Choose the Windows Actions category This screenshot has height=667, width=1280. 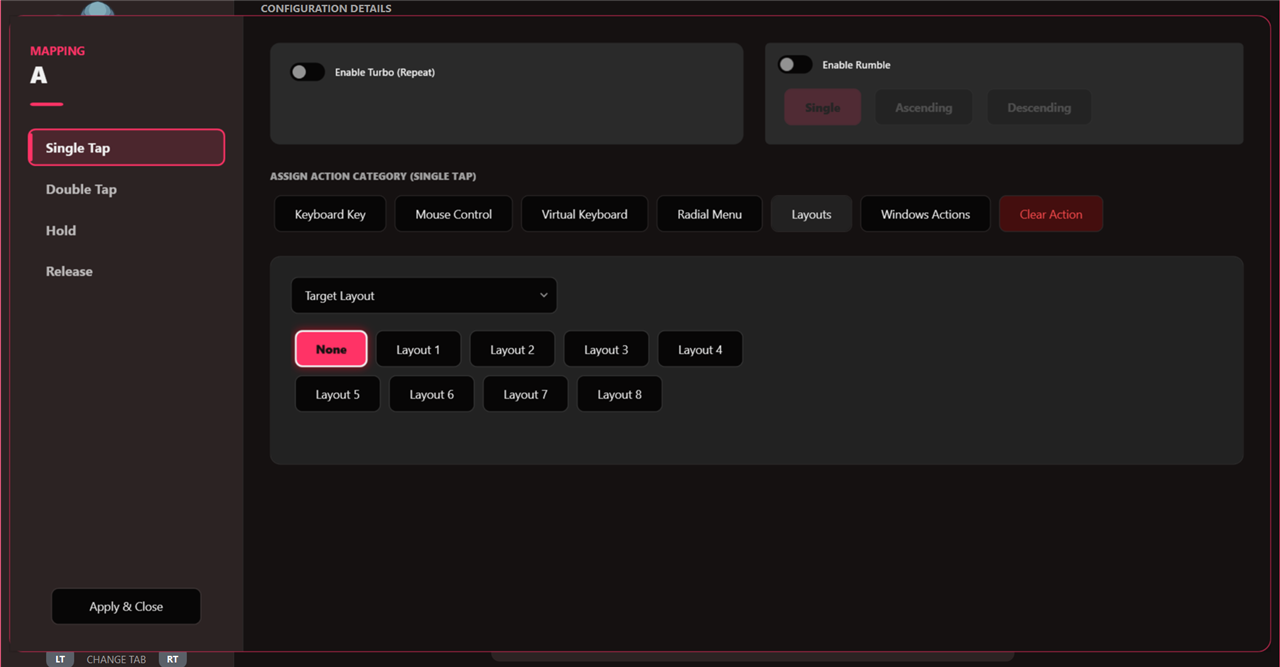[925, 214]
